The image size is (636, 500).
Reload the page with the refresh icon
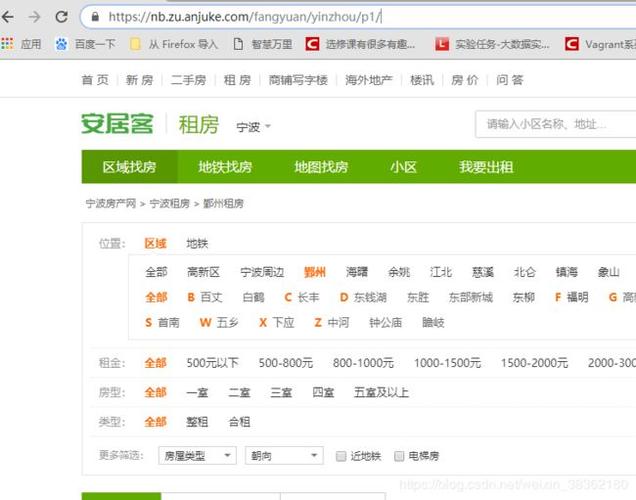61,17
